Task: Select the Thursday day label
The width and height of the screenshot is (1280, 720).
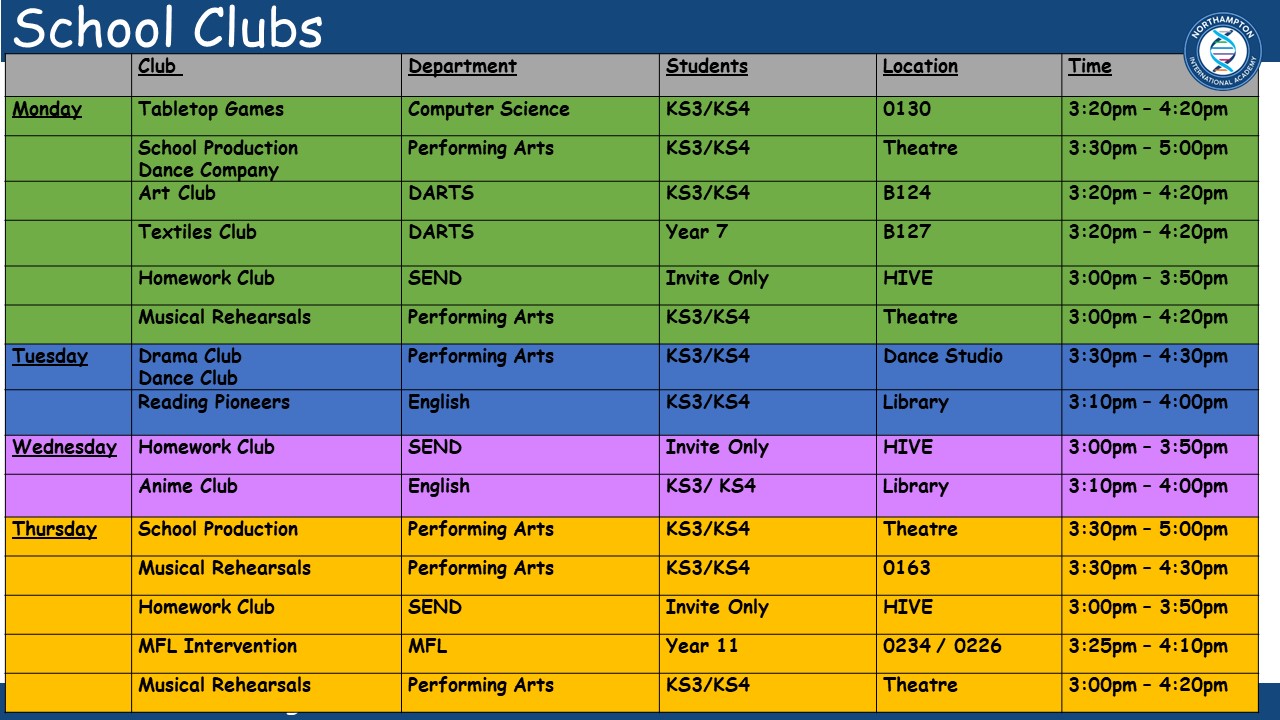Action: (54, 530)
